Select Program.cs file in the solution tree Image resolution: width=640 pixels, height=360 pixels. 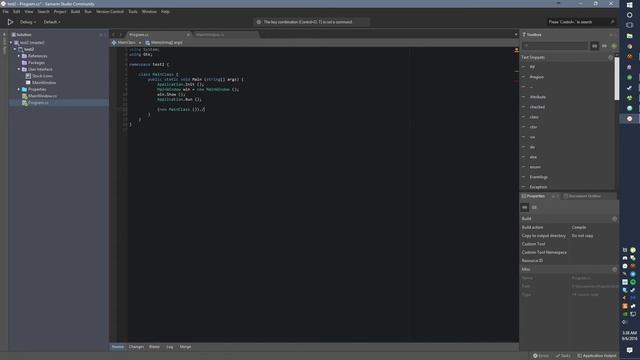click(x=38, y=103)
